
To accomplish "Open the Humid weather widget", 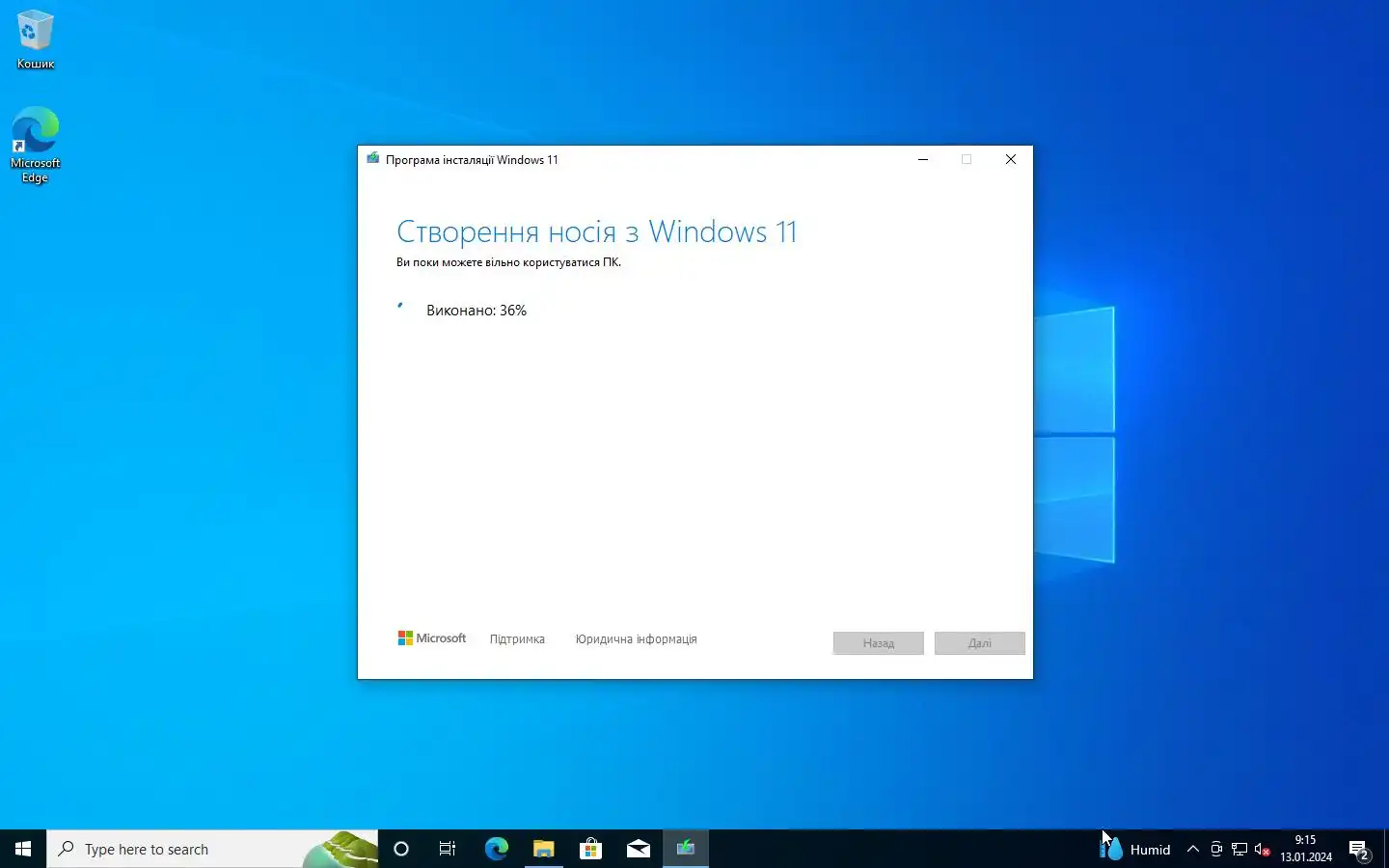I will point(1135,849).
